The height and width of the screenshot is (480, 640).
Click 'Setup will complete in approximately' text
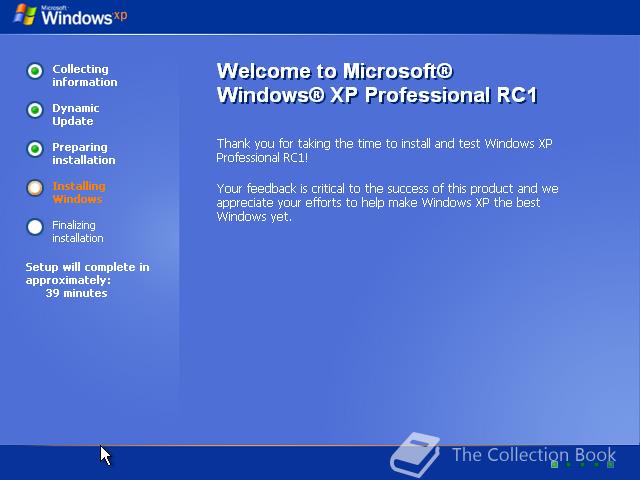point(87,273)
